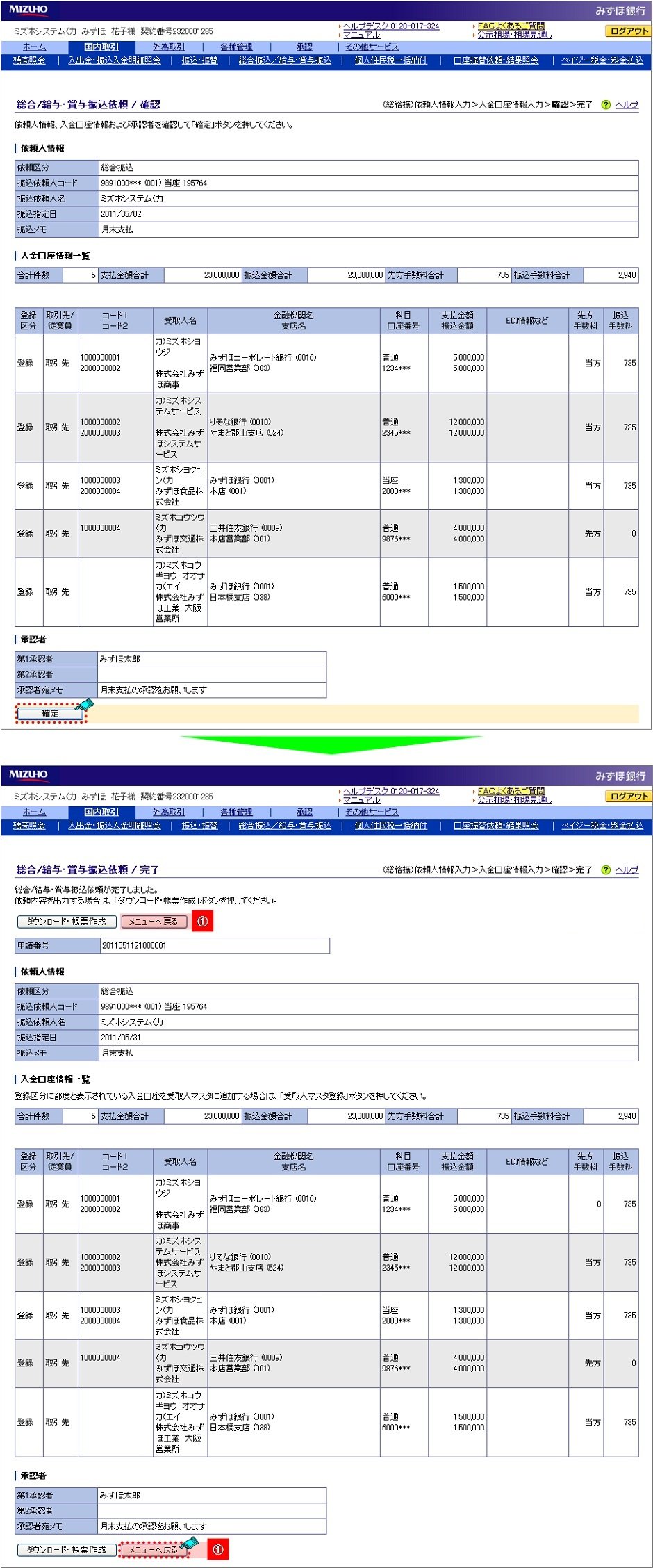The width and height of the screenshot is (653, 1568).
Task: Select 国内取引 tab on the 確認 screen
Action: tap(101, 47)
